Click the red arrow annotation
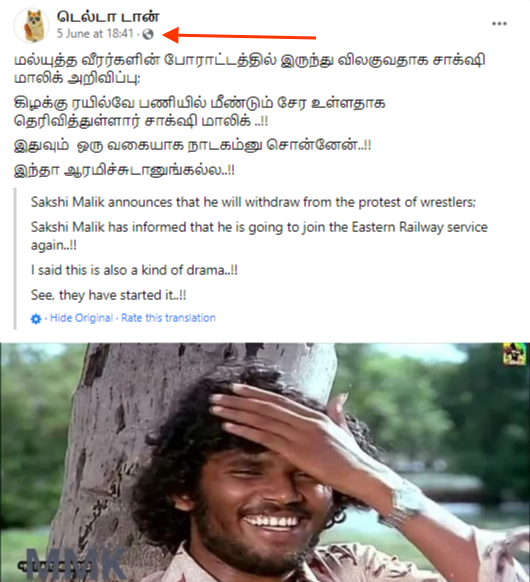Screen dimensions: 530x582 tap(239, 36)
